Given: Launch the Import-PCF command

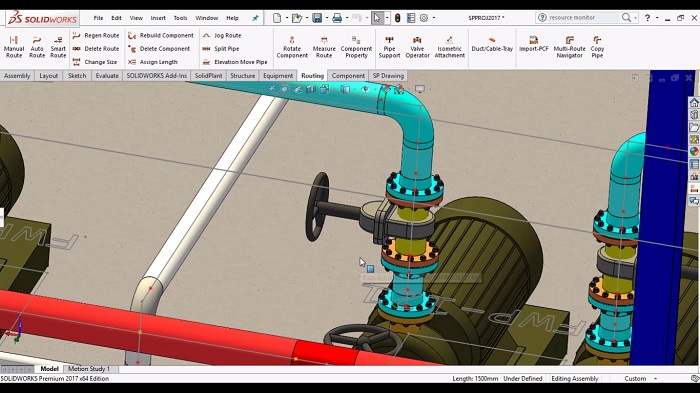Looking at the screenshot, I should [533, 44].
